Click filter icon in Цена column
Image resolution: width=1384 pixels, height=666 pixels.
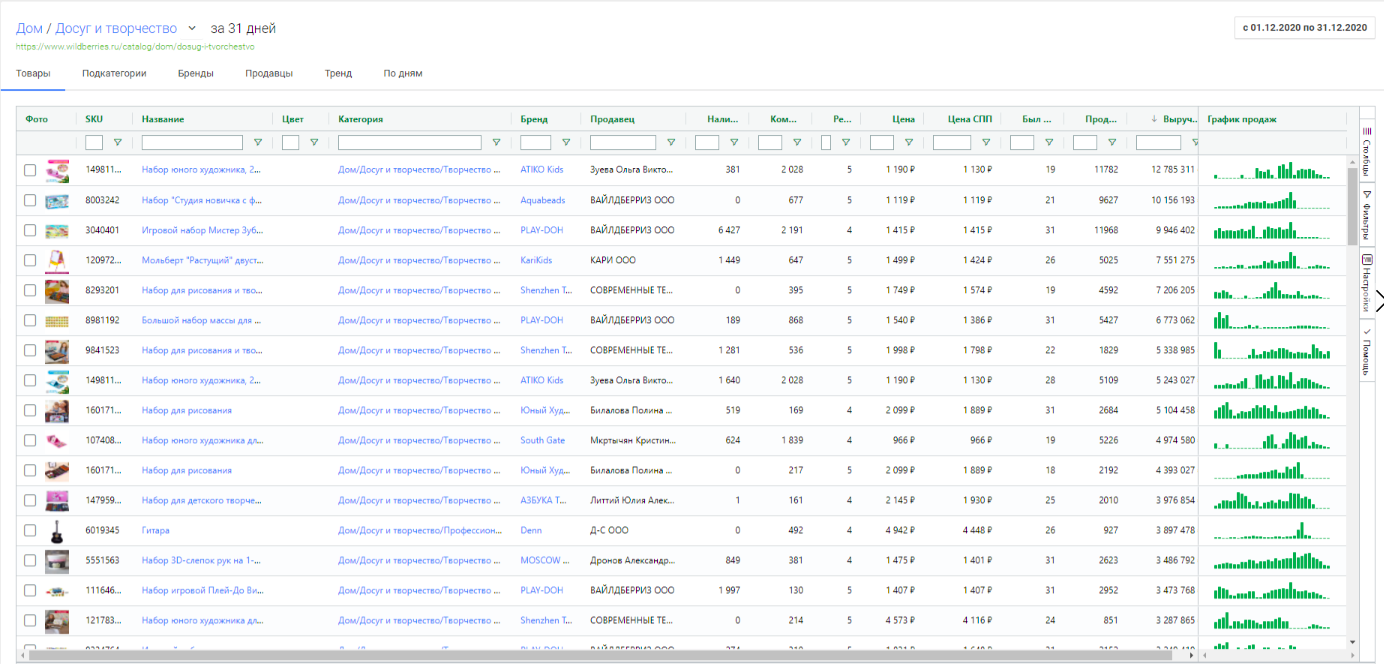(909, 143)
